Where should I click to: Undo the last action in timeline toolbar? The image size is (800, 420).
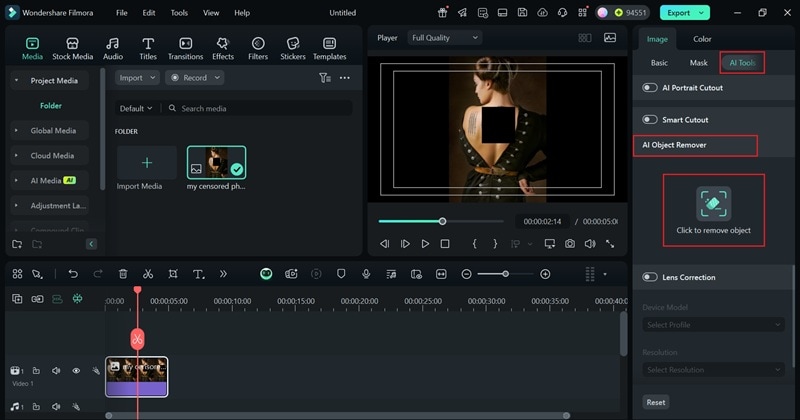click(x=73, y=274)
